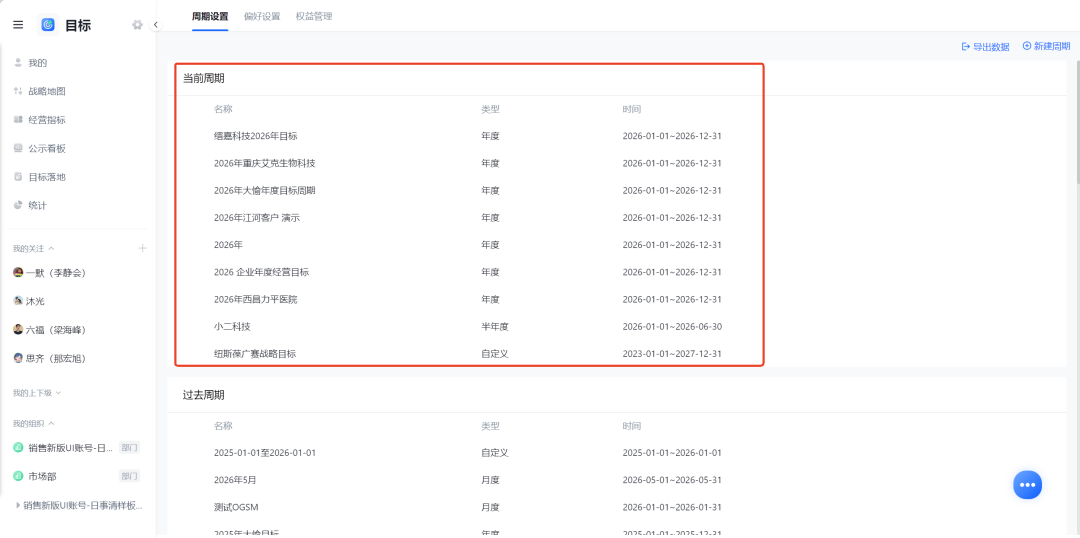Image resolution: width=1080 pixels, height=538 pixels.
Task: Select cycle 2026 企业年度经营目标
Action: 262,272
